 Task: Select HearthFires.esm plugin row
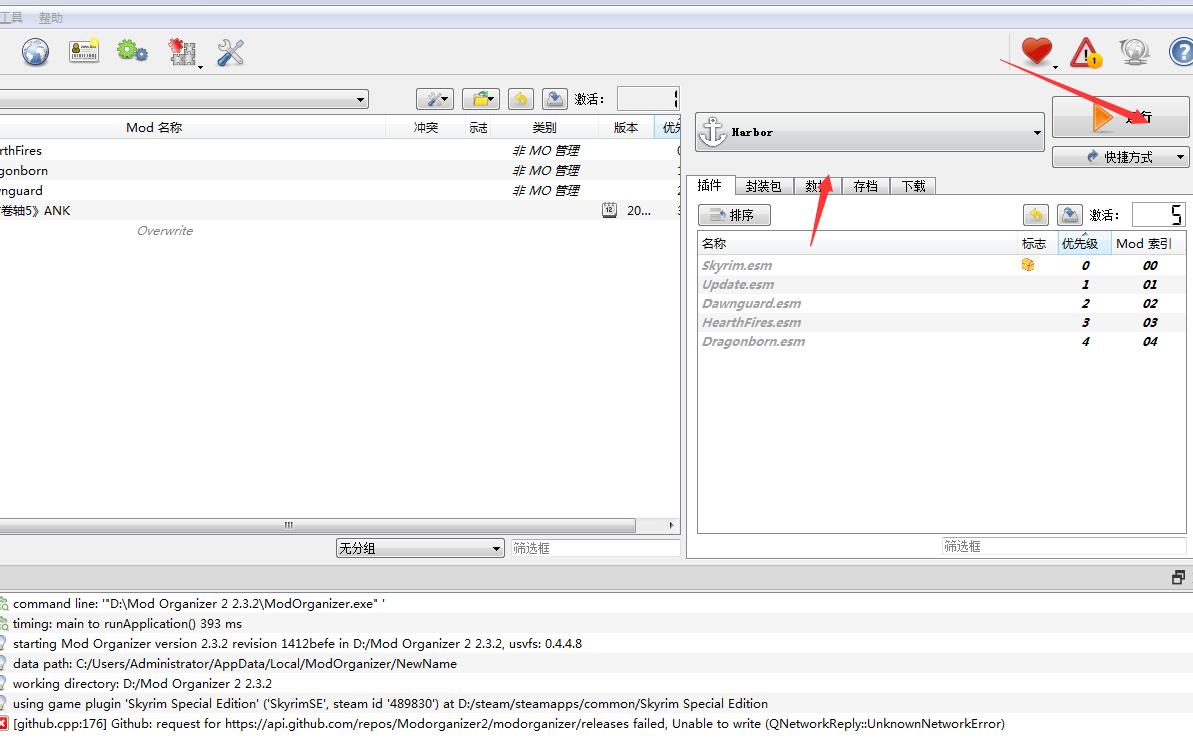(941, 322)
